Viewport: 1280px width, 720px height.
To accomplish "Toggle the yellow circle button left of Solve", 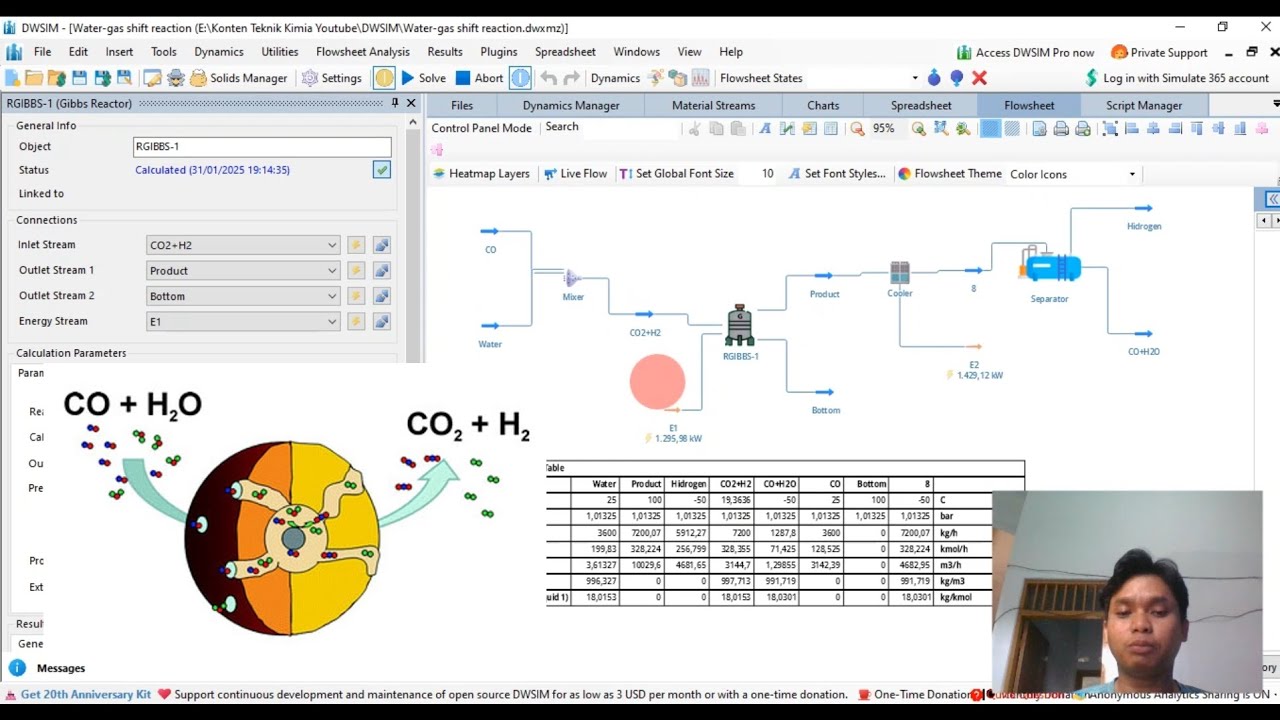I will [x=384, y=78].
